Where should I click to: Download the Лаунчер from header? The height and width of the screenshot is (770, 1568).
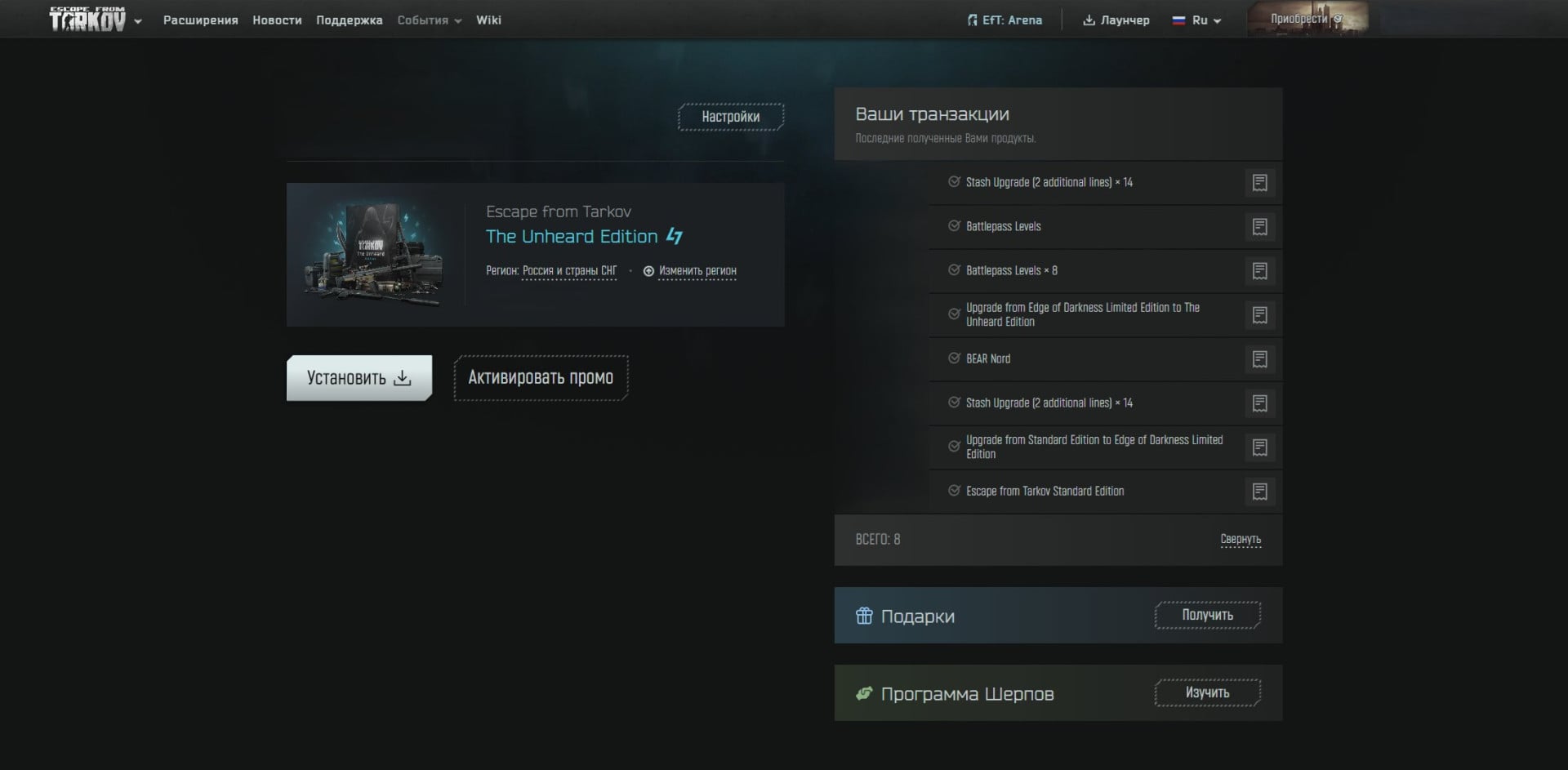(x=1116, y=20)
